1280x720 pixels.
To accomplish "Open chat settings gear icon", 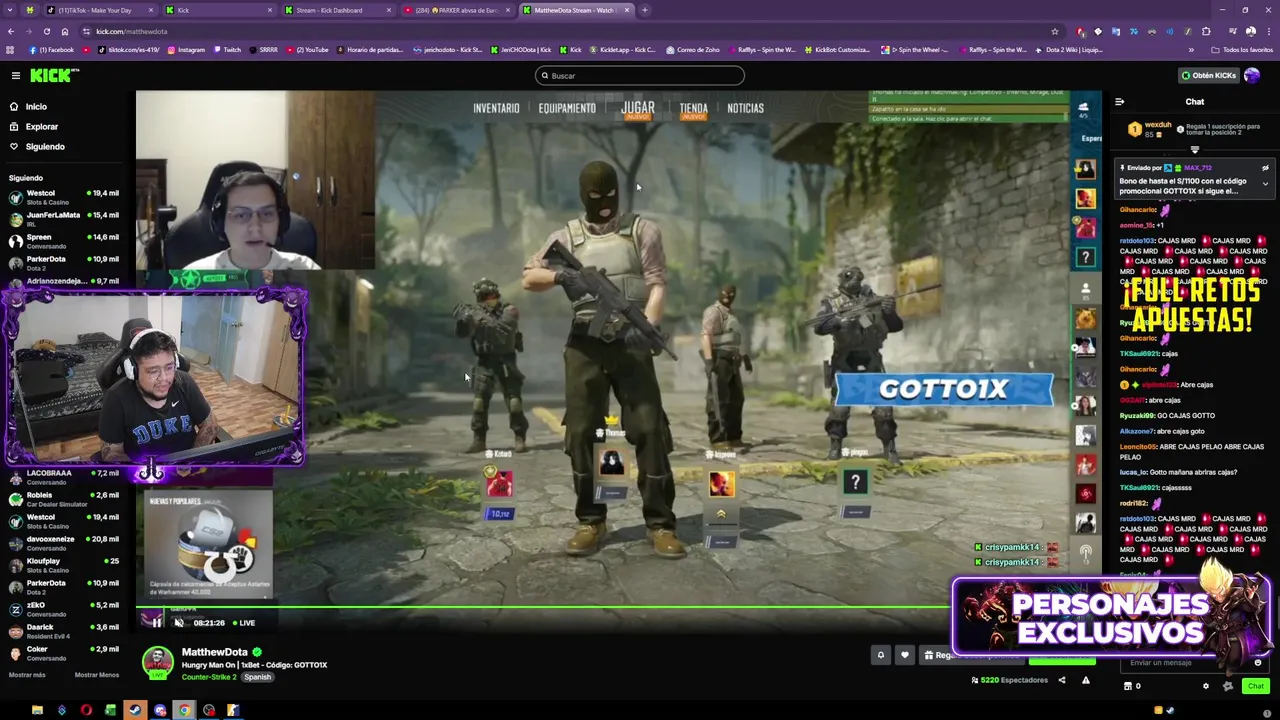I will click(1206, 686).
